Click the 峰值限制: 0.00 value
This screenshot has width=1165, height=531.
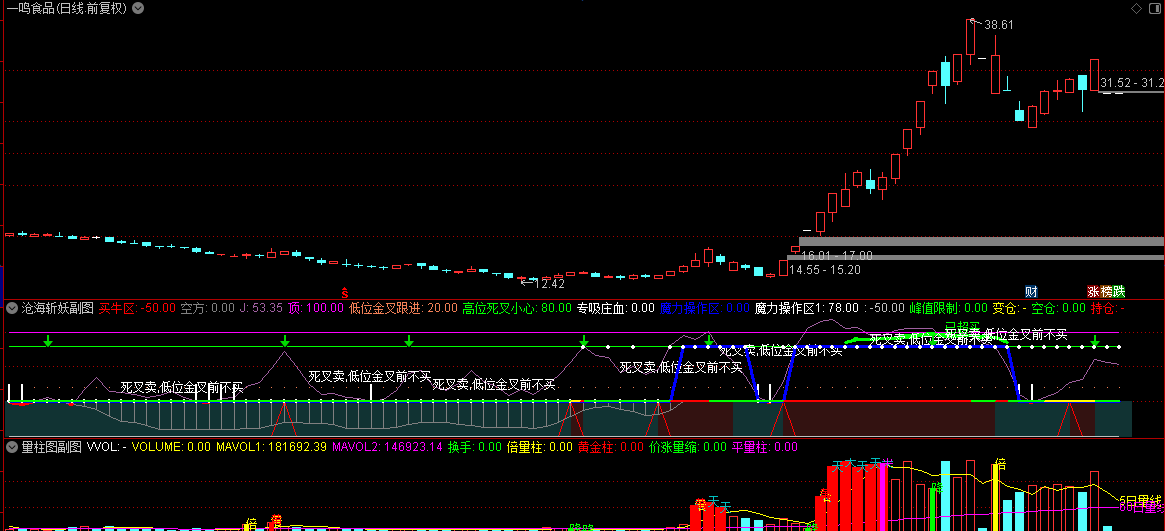(x=949, y=307)
